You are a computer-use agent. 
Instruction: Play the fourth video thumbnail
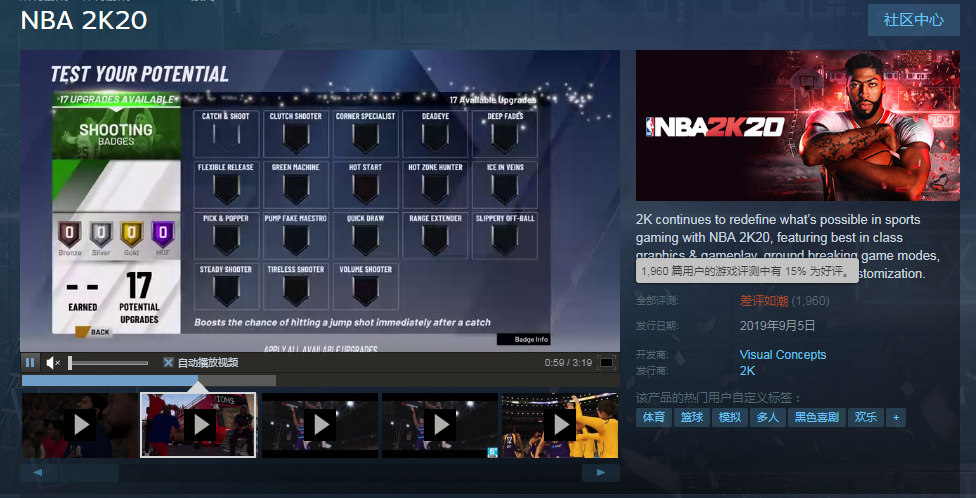pyautogui.click(x=440, y=425)
